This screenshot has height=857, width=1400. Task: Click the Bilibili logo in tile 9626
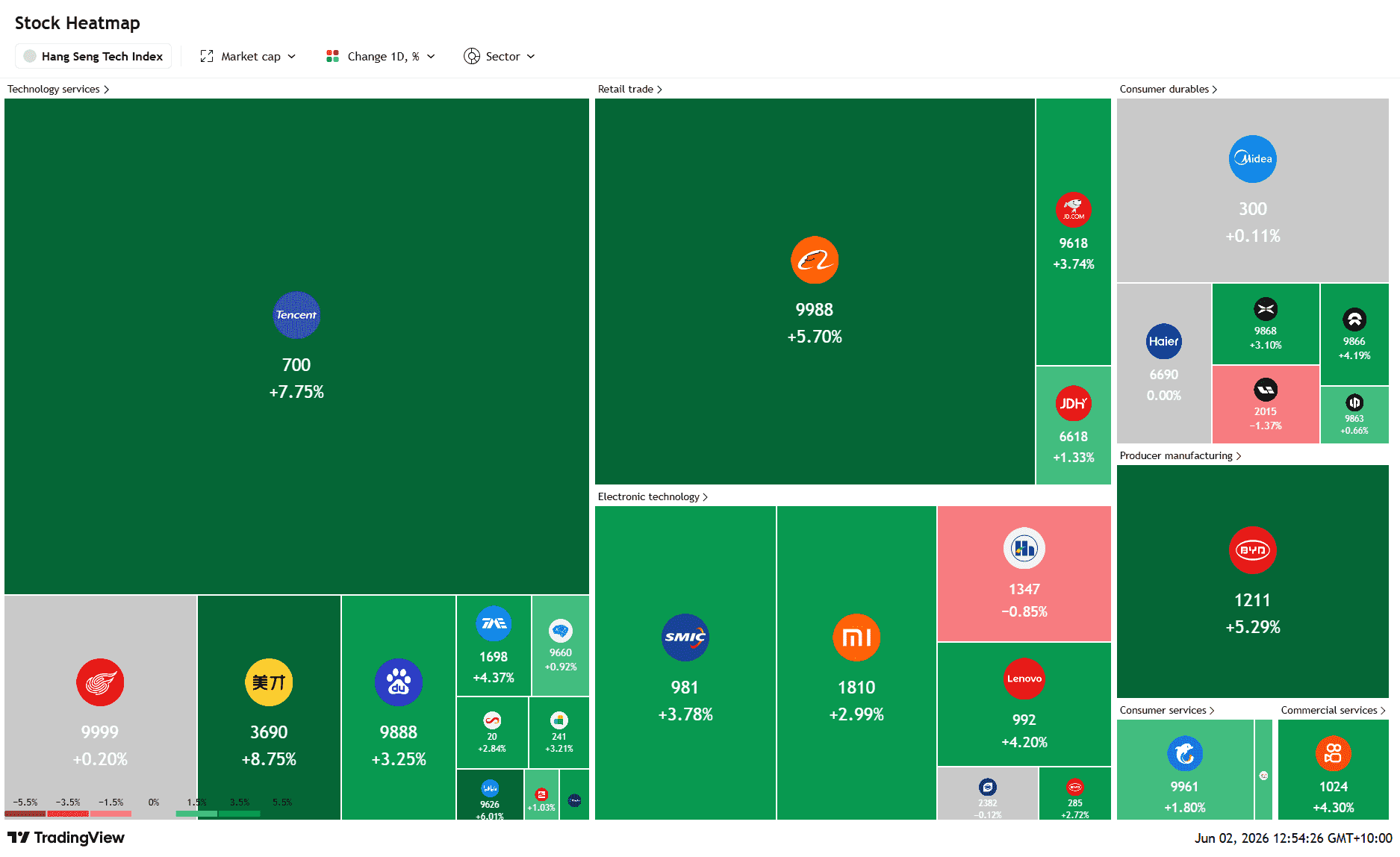tap(490, 788)
